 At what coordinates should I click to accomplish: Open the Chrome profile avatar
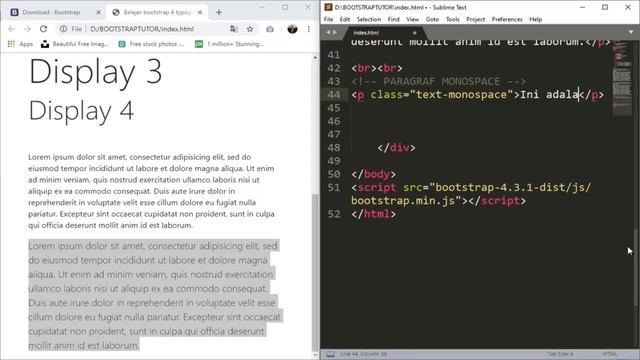point(292,29)
